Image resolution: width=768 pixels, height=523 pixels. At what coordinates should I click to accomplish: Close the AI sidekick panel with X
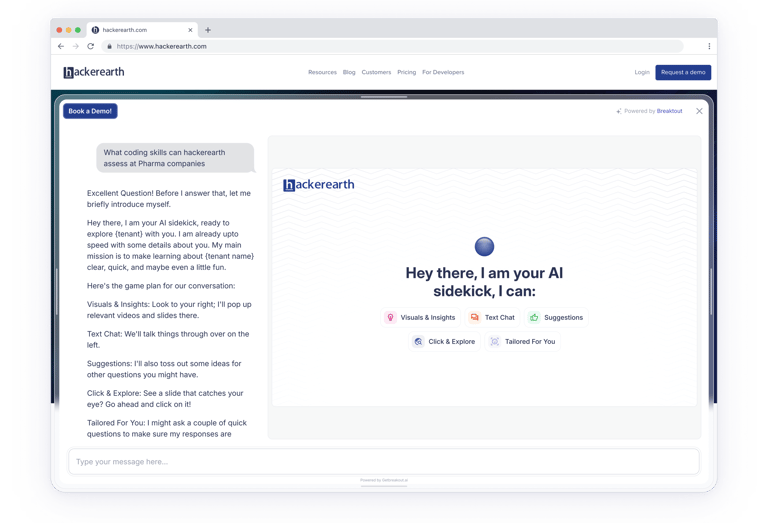(699, 111)
